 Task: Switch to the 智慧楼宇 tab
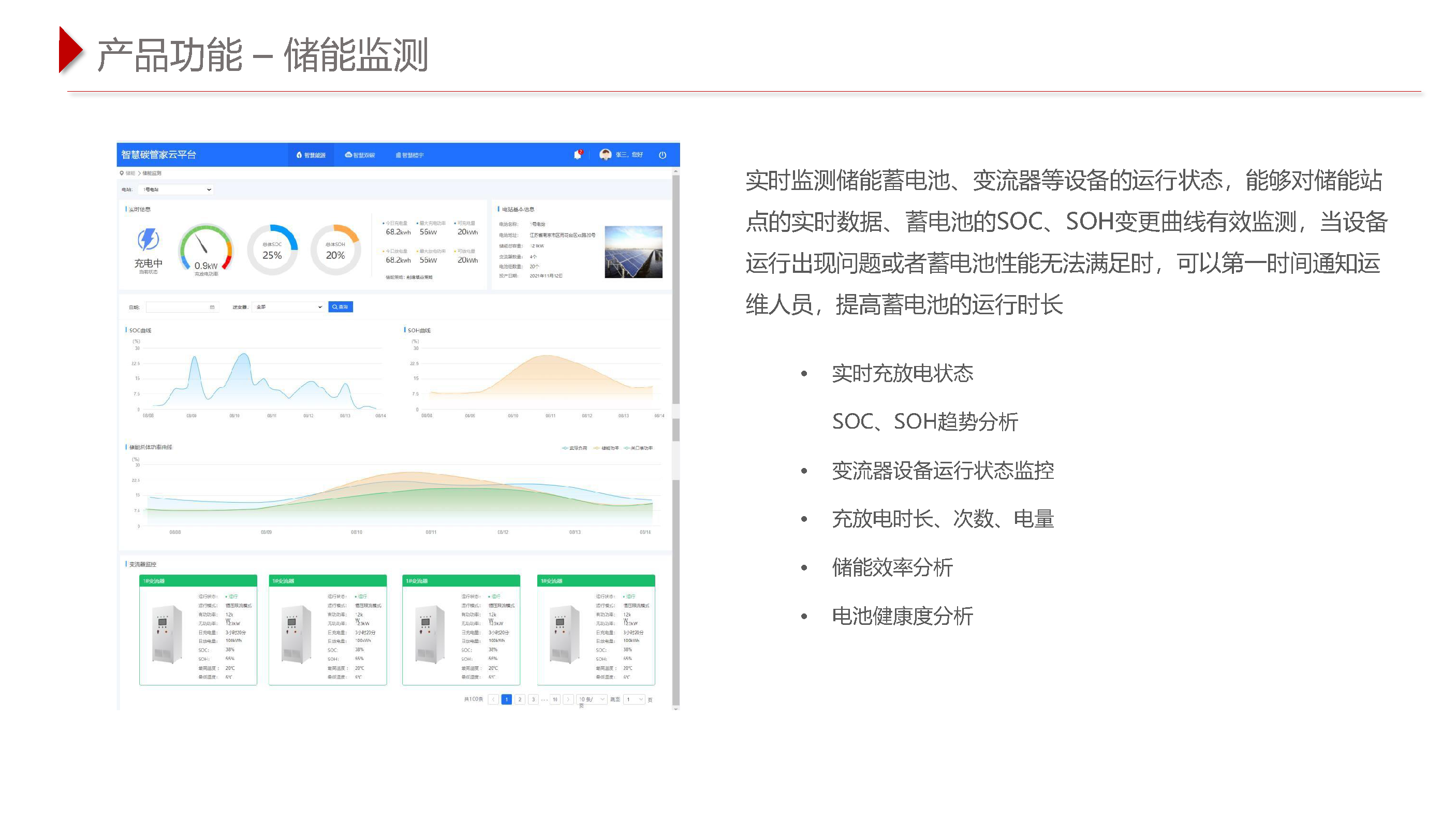pos(410,155)
